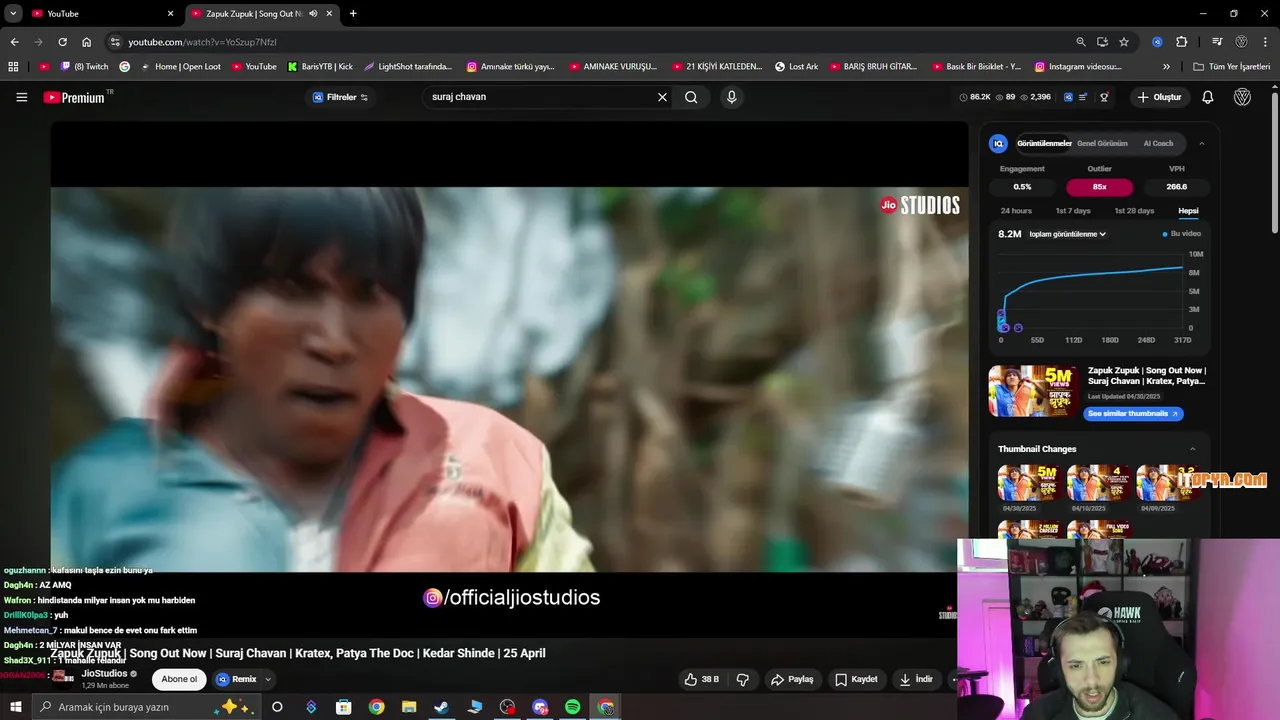Go back in Chrome
Viewport: 1280px width, 720px height.
(x=14, y=42)
